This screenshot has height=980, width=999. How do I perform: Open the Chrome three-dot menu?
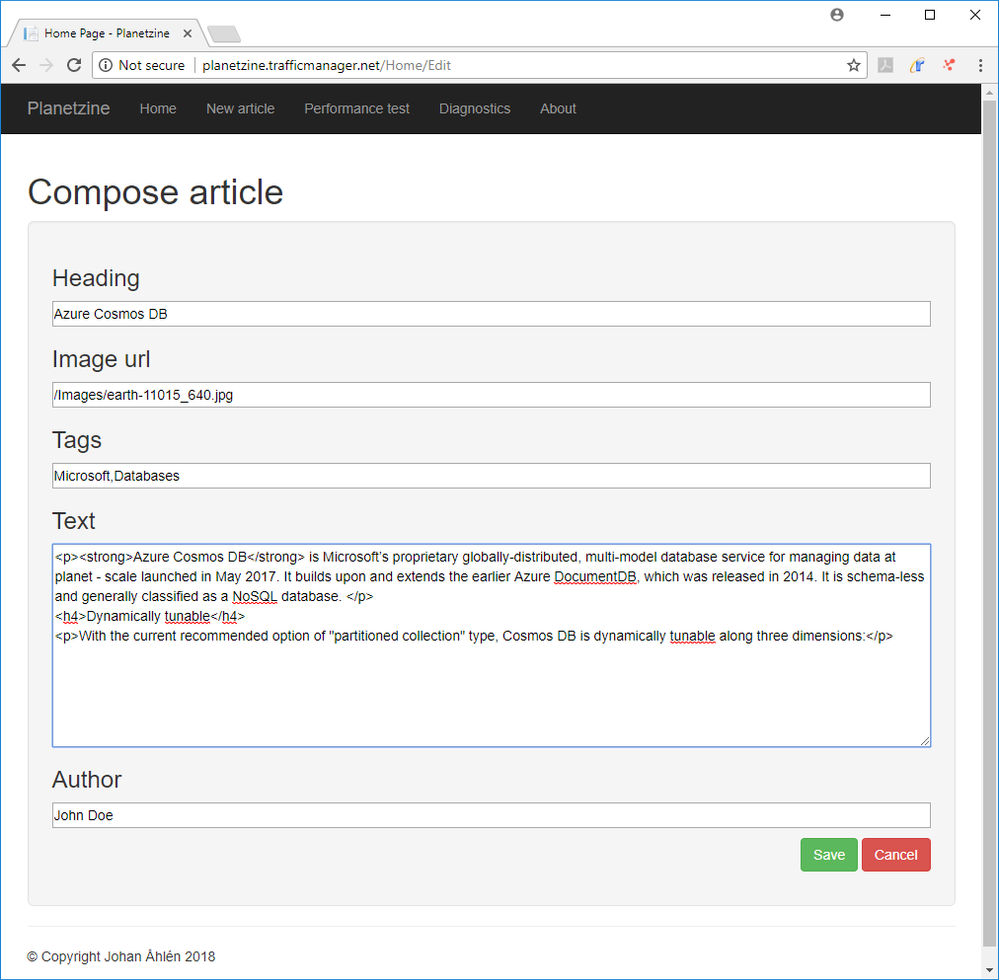pyautogui.click(x=981, y=65)
